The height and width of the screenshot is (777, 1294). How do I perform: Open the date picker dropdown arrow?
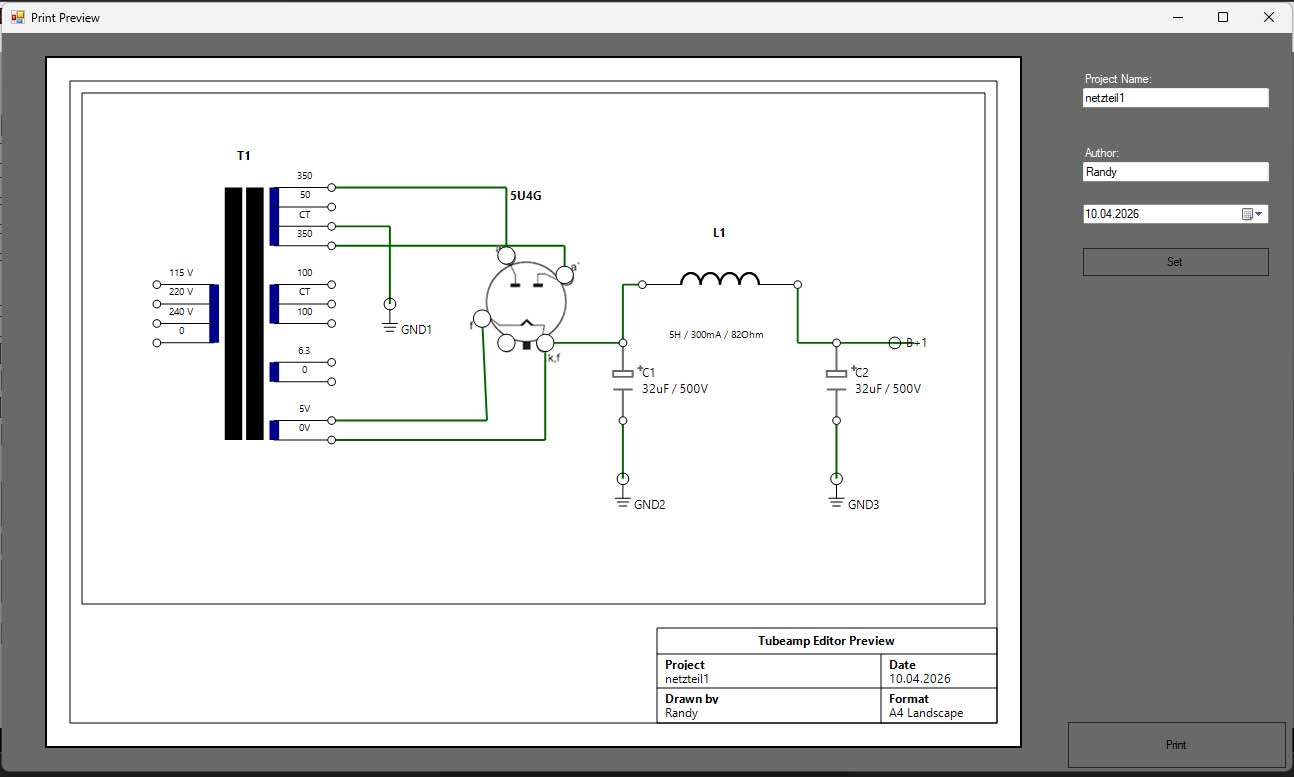1259,214
